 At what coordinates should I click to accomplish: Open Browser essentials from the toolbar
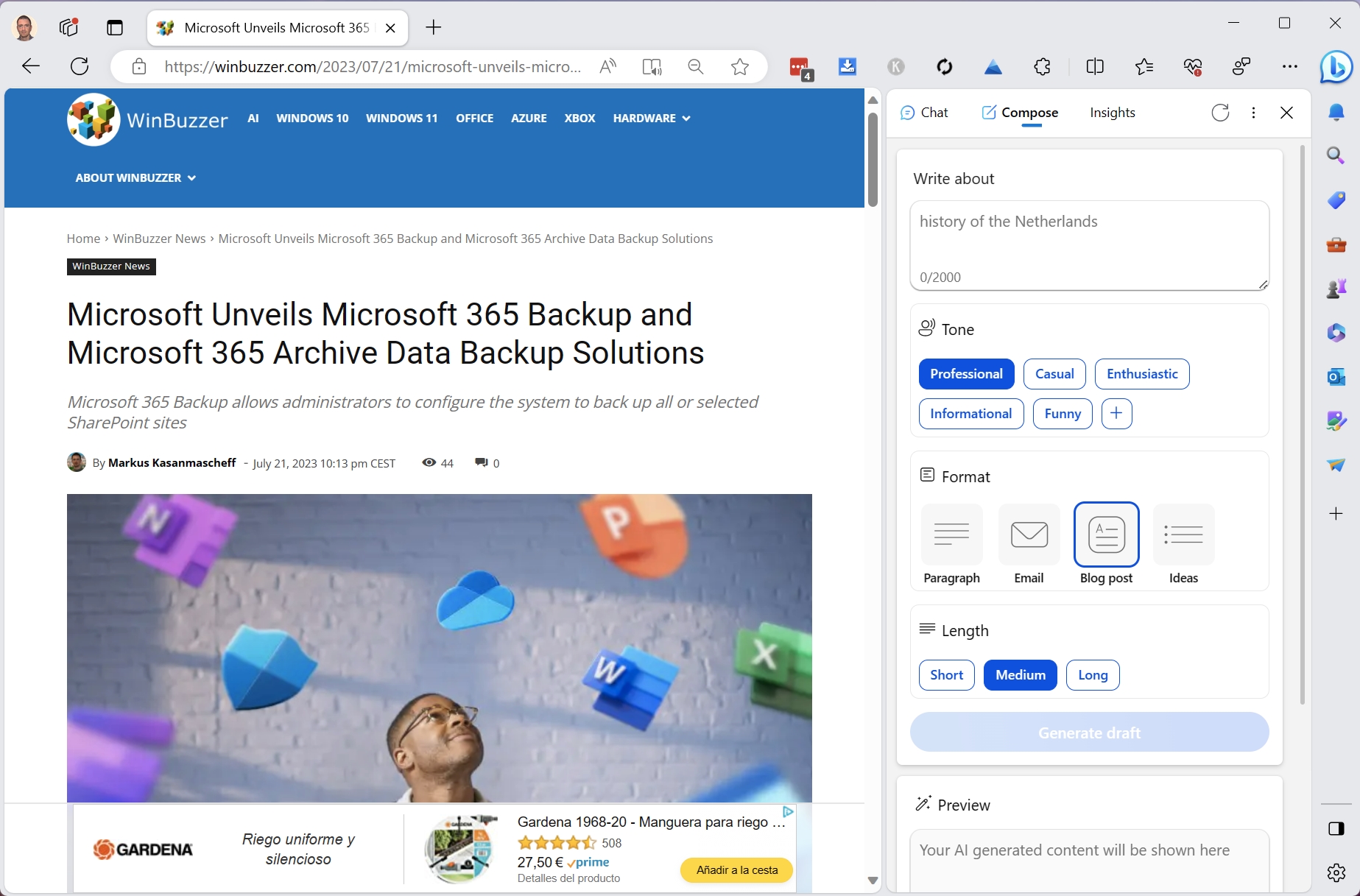tap(1193, 66)
